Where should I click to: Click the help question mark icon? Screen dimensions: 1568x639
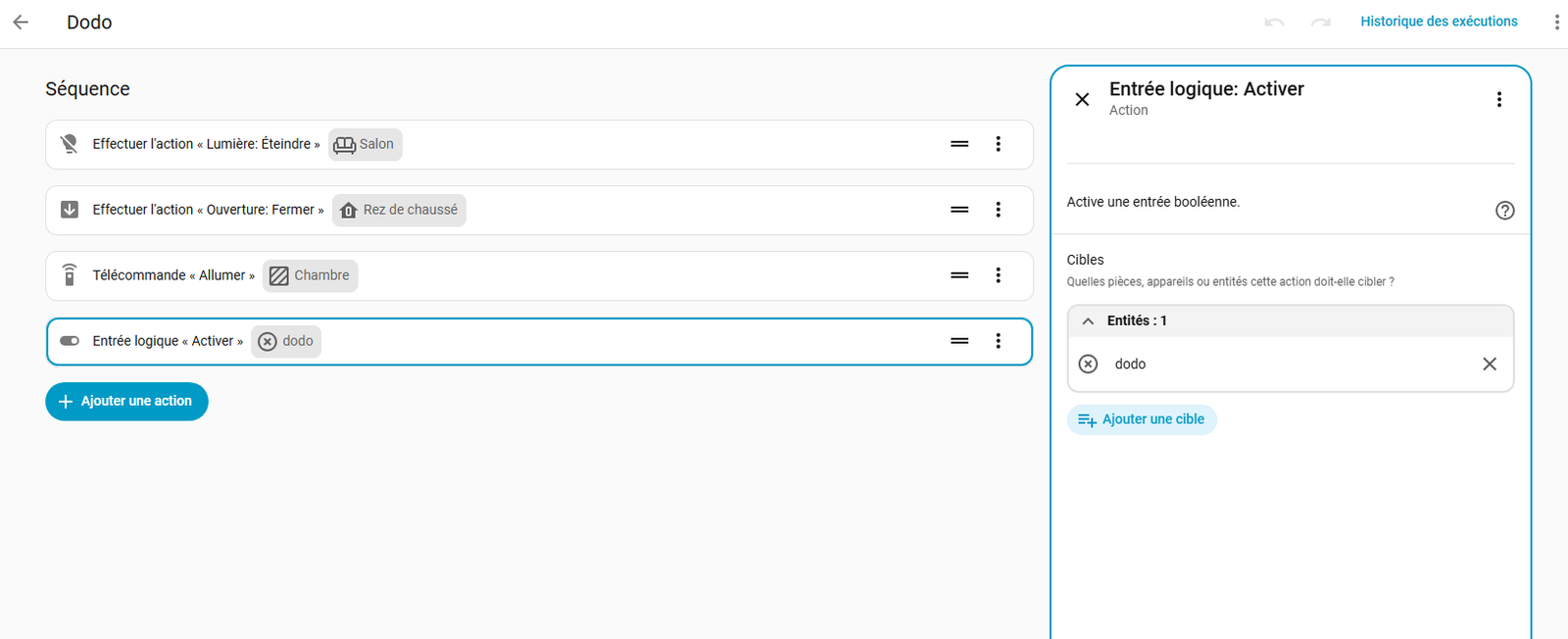pyautogui.click(x=1504, y=210)
